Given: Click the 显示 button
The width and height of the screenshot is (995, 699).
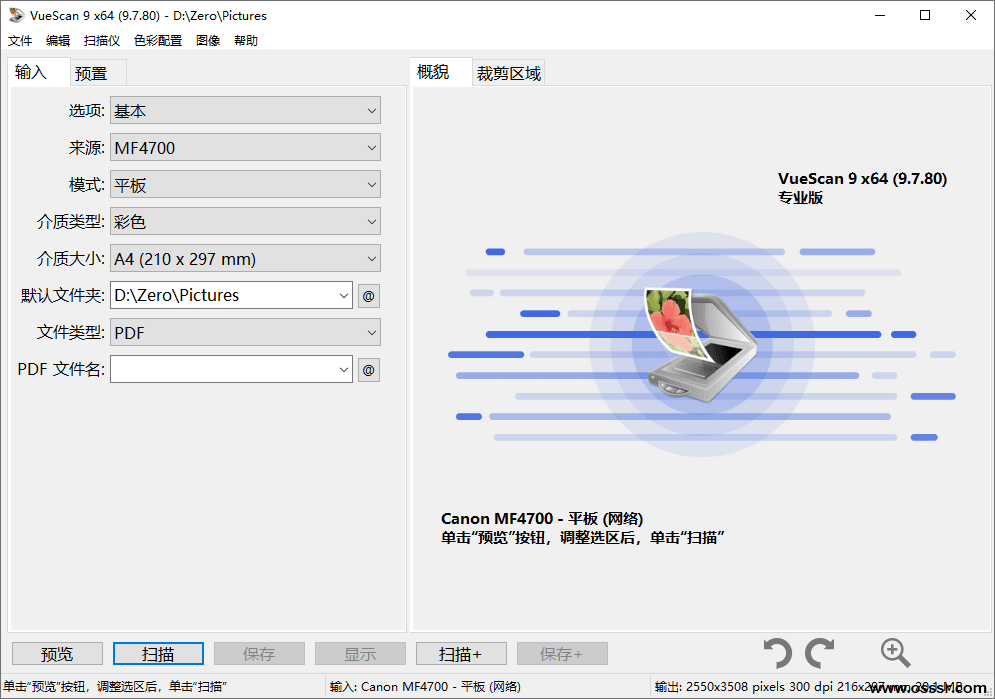Looking at the screenshot, I should click(360, 653).
